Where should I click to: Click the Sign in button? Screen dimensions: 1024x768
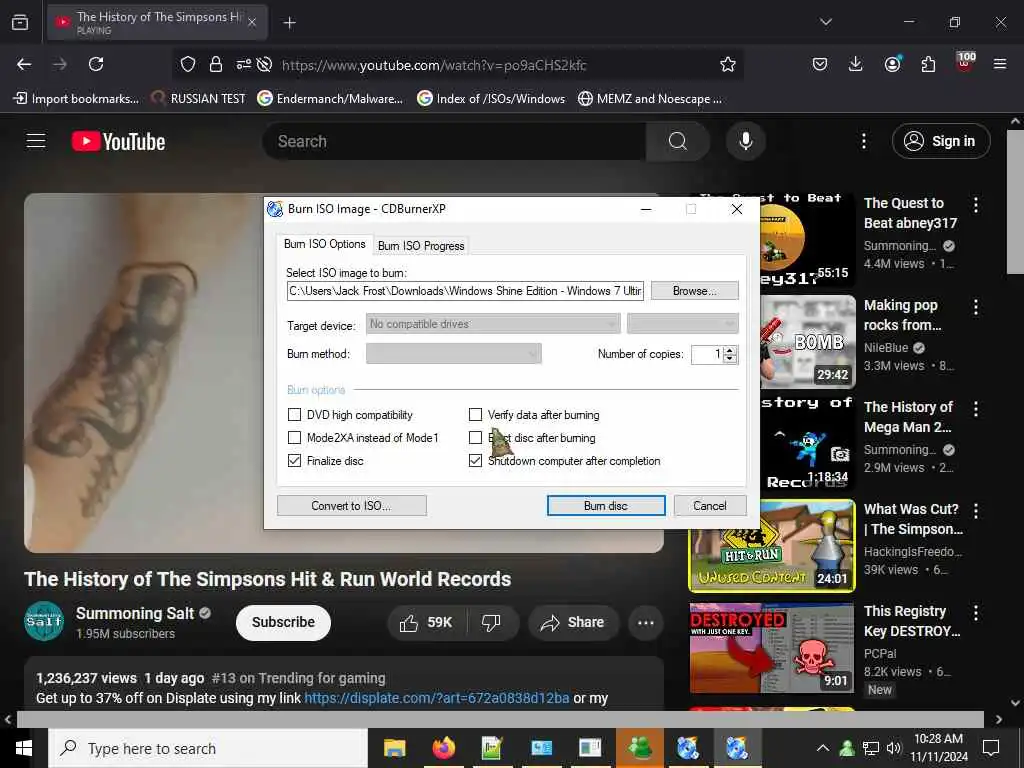(941, 141)
